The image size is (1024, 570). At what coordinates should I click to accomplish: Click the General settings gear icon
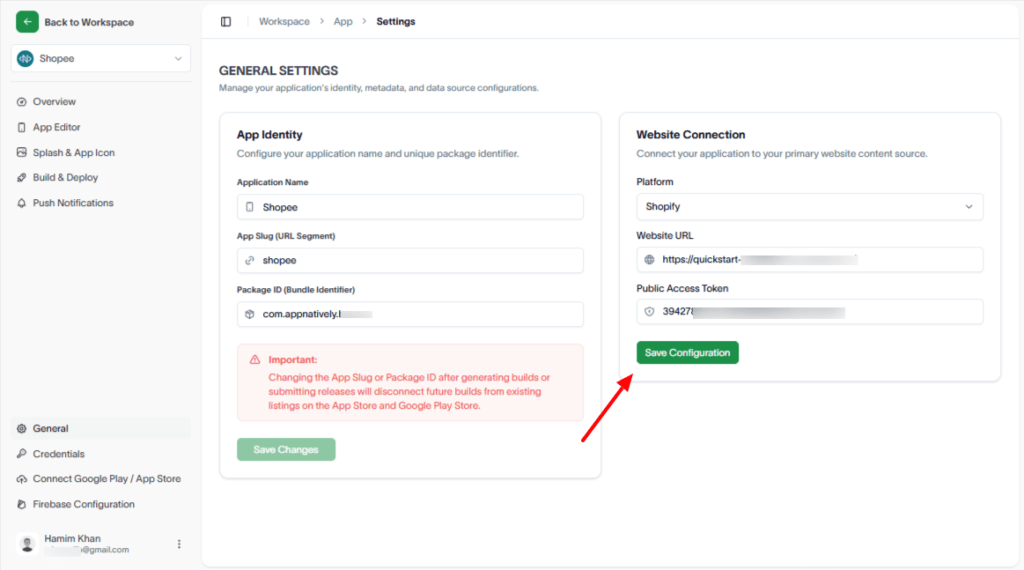click(x=22, y=429)
